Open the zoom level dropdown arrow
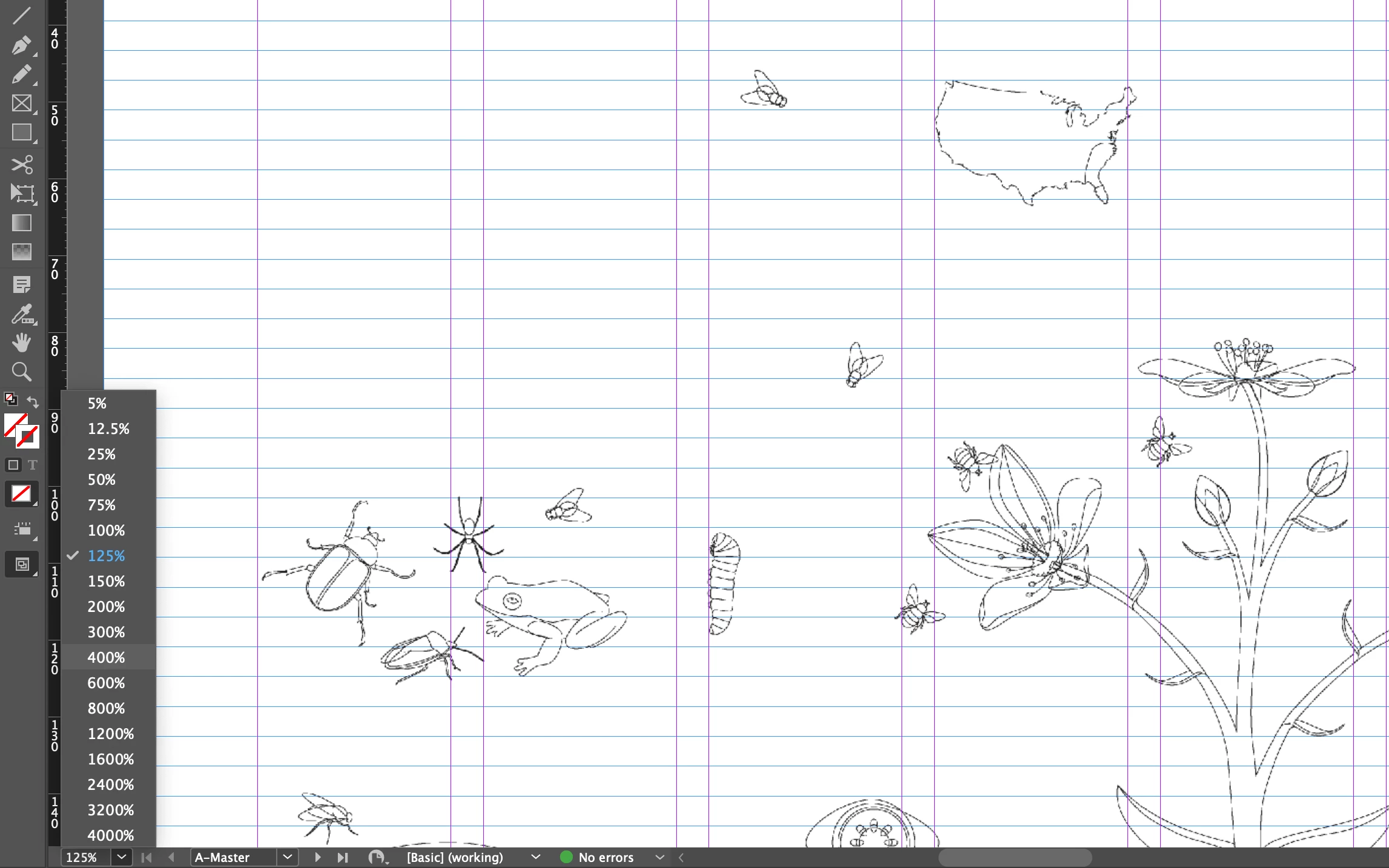 (x=122, y=857)
